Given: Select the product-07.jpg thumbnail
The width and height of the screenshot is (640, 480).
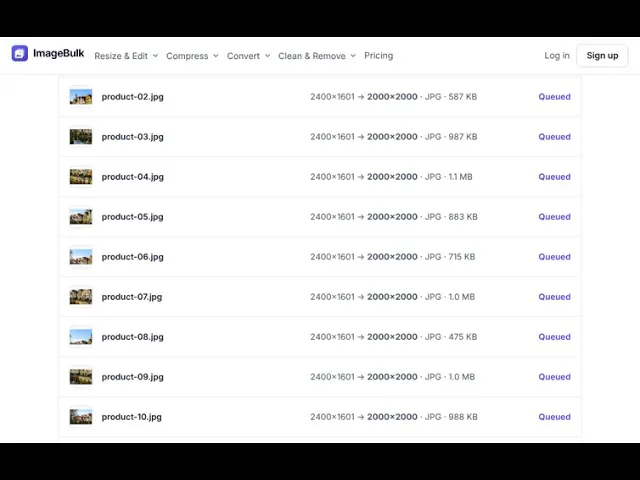Looking at the screenshot, I should coord(81,297).
